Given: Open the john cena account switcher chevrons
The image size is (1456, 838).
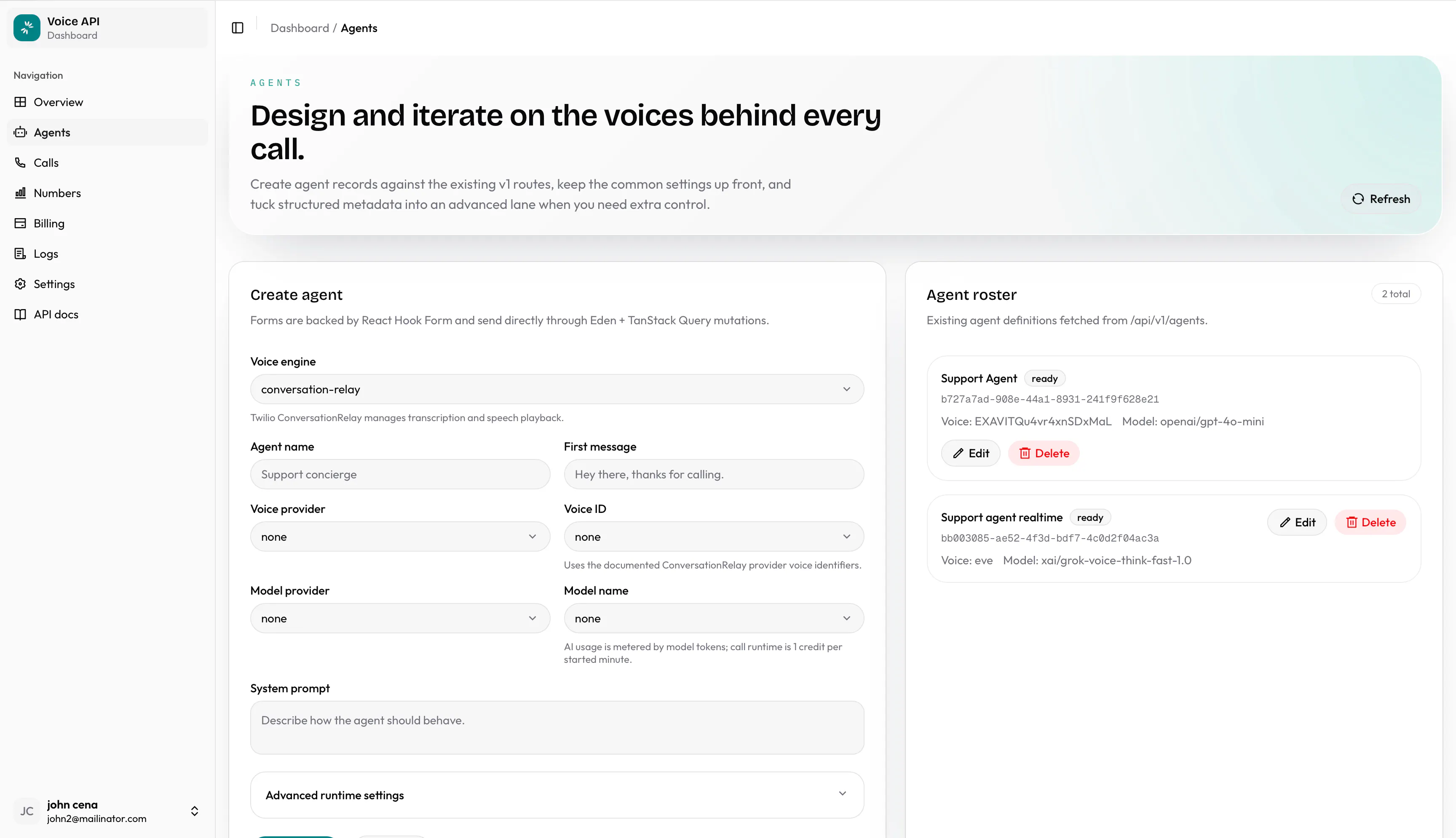Looking at the screenshot, I should coord(194,811).
